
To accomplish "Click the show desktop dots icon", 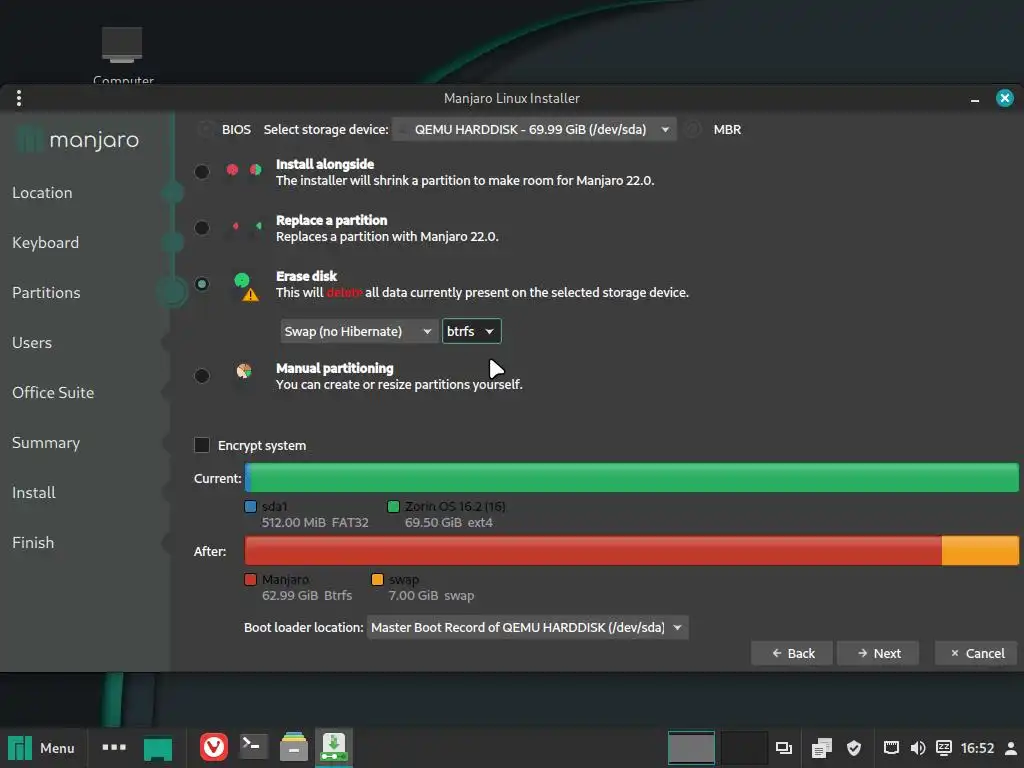I will (114, 747).
